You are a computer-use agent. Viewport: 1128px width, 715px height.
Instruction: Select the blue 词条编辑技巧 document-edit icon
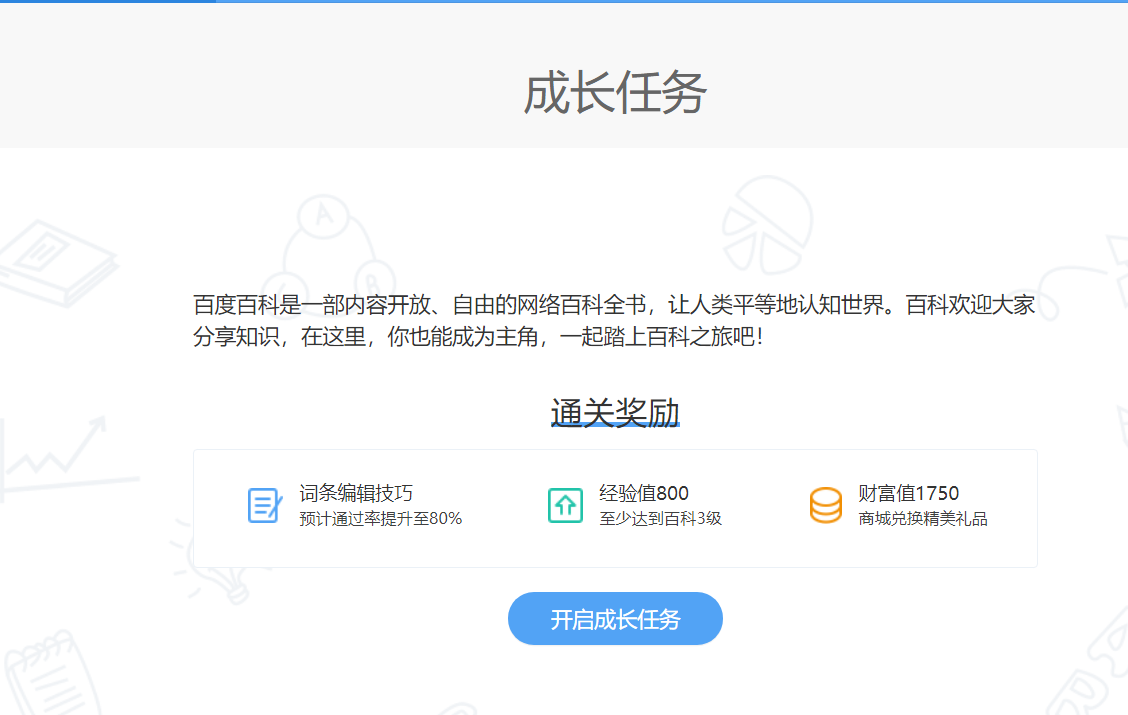263,505
